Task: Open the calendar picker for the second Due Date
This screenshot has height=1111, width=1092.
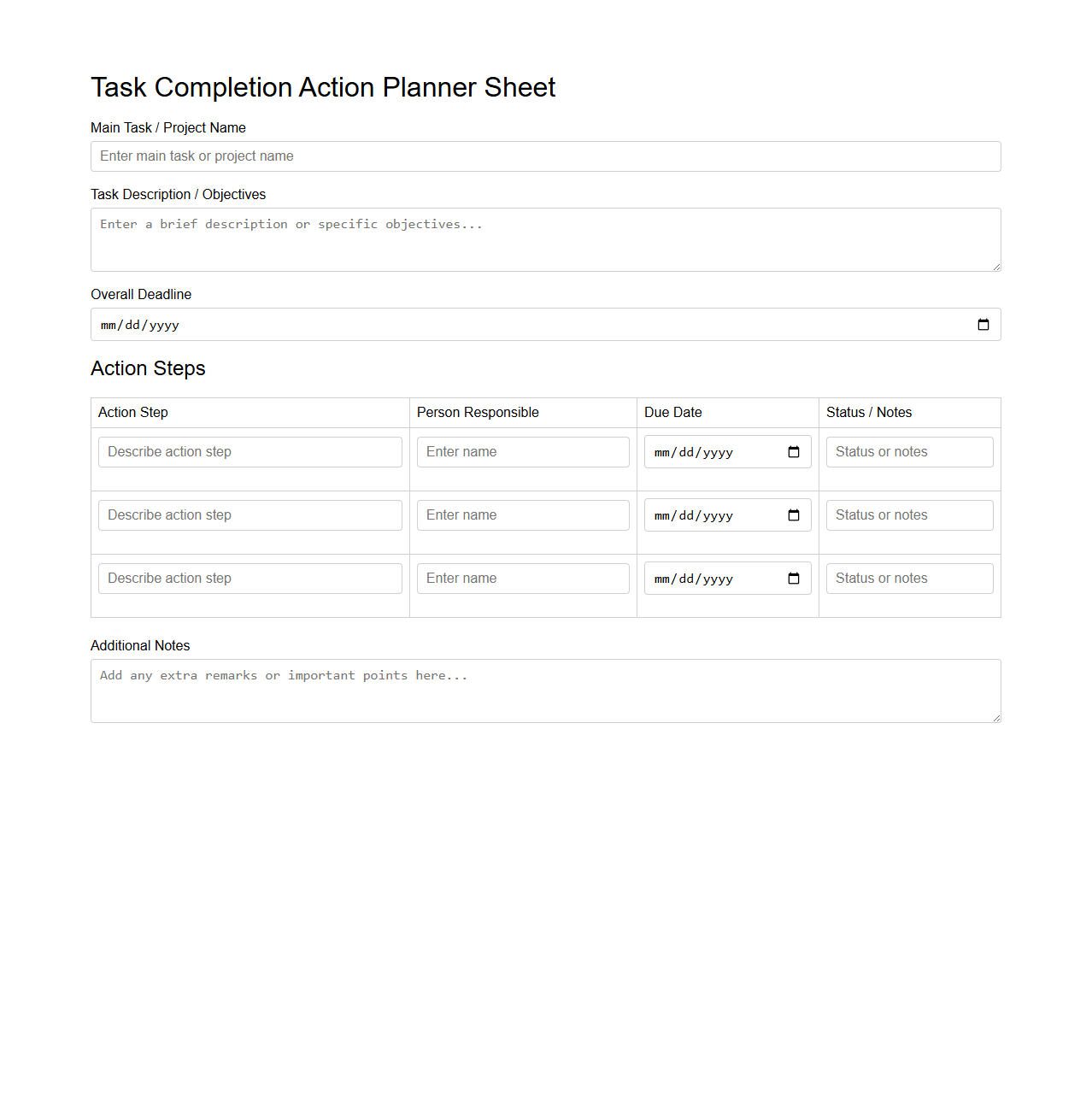Action: pyautogui.click(x=794, y=514)
